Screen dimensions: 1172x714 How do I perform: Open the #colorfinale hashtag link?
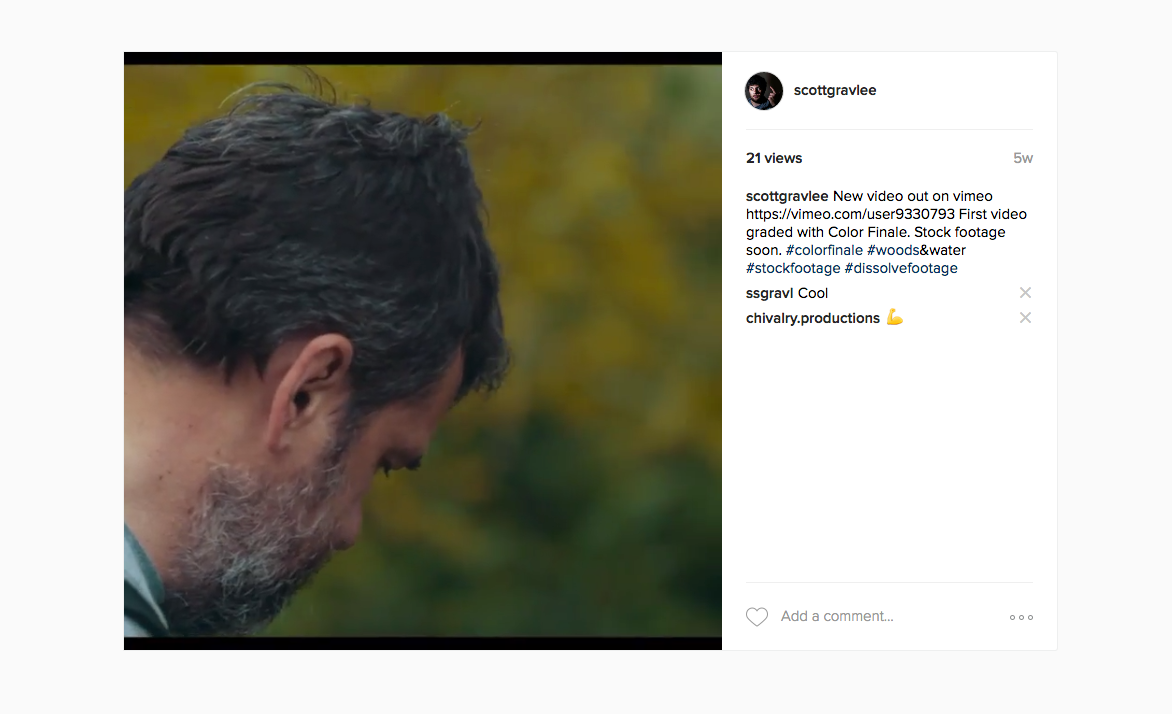click(824, 249)
